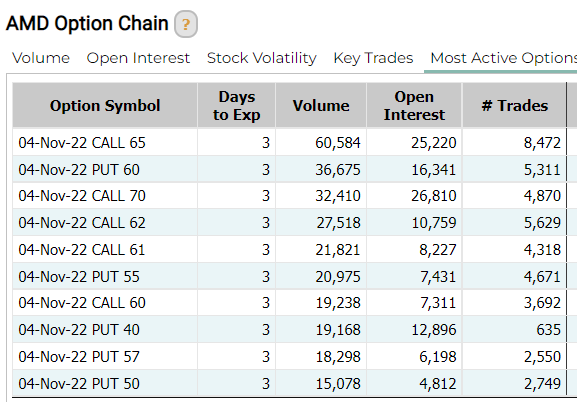Select 04-Nov-22 PUT 57 option symbol
This screenshot has width=577, height=402.
click(79, 357)
